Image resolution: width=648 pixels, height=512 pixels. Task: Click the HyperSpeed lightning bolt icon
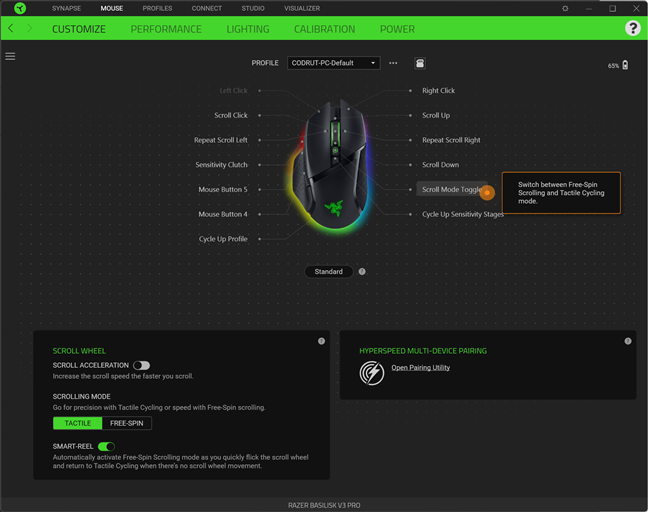pos(372,373)
